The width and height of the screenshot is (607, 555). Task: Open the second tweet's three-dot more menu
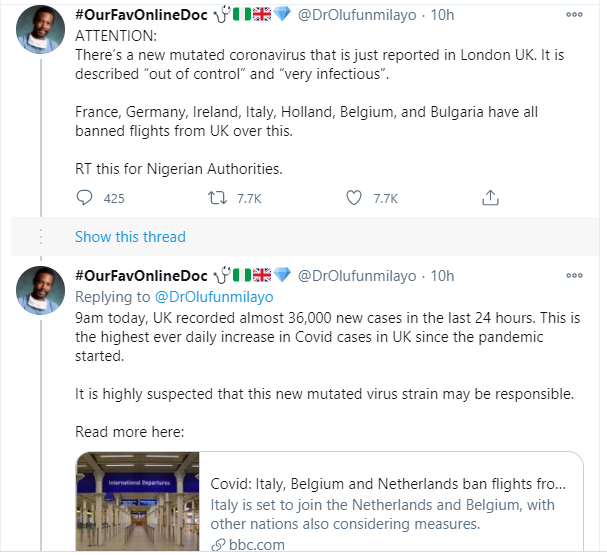coord(574,275)
